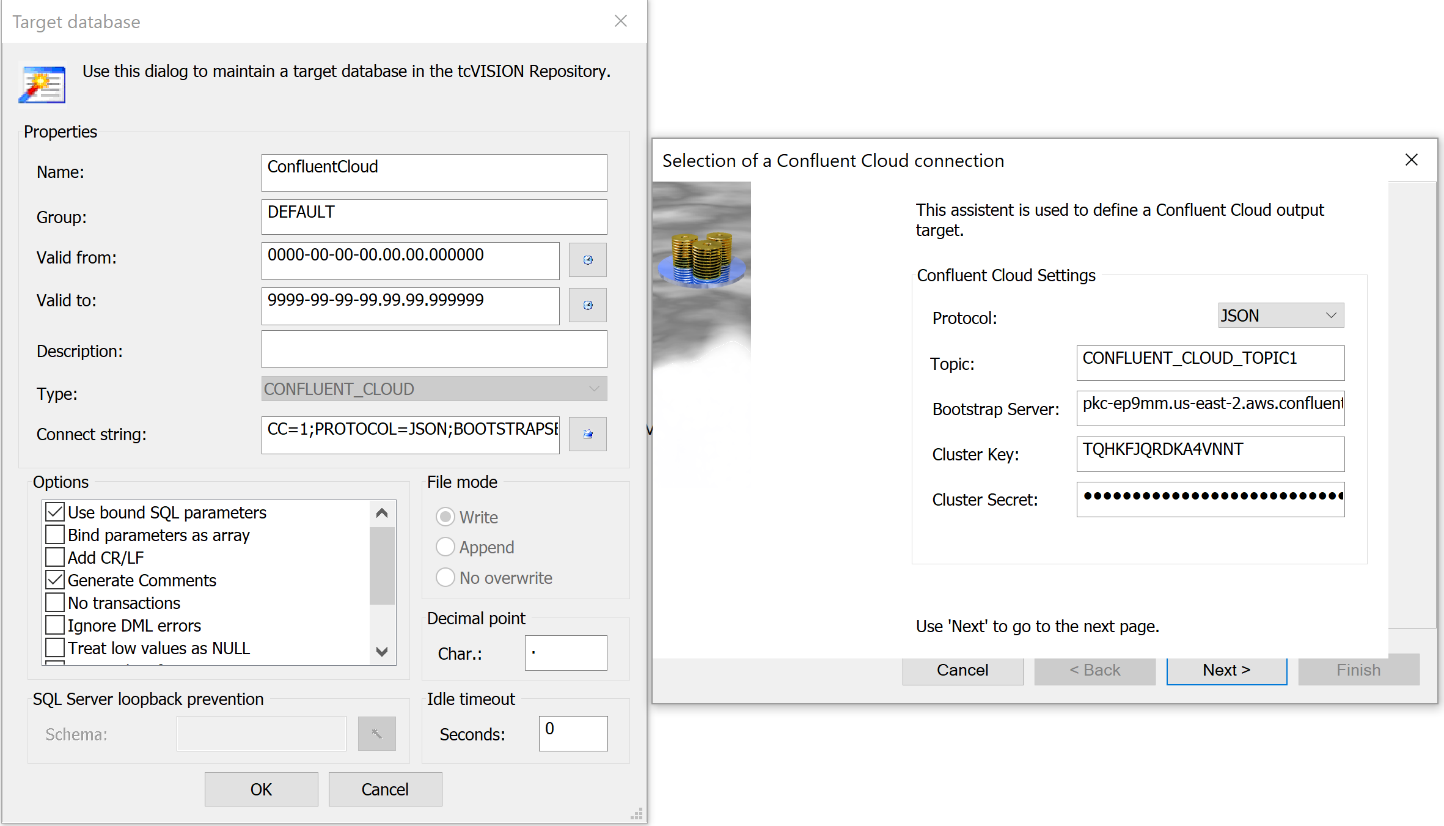Click the Connect string field
The width and height of the screenshot is (1444, 826).
pyautogui.click(x=410, y=434)
